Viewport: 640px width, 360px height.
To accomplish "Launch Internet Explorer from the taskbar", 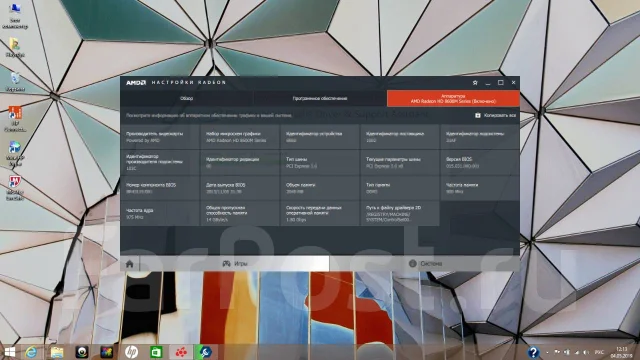I will (x=31, y=352).
